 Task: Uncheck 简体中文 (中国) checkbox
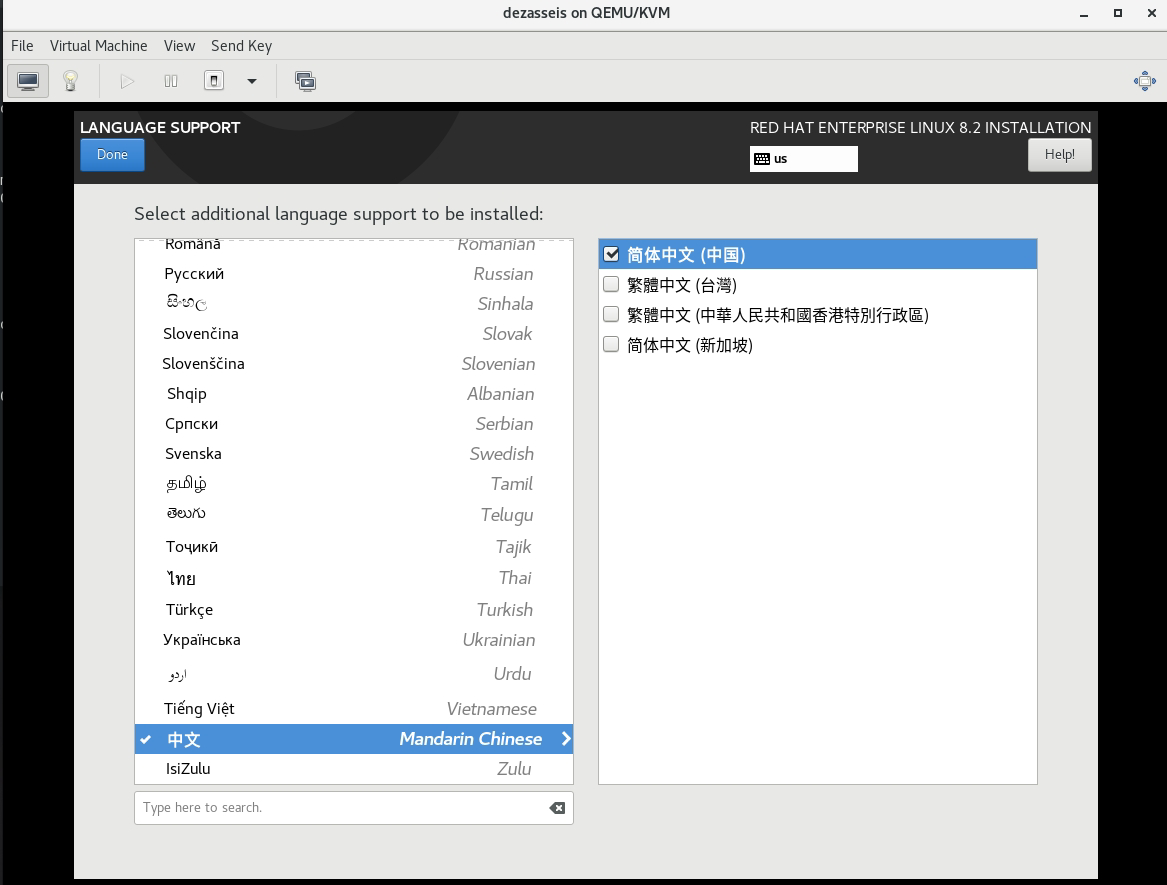pyautogui.click(x=611, y=255)
